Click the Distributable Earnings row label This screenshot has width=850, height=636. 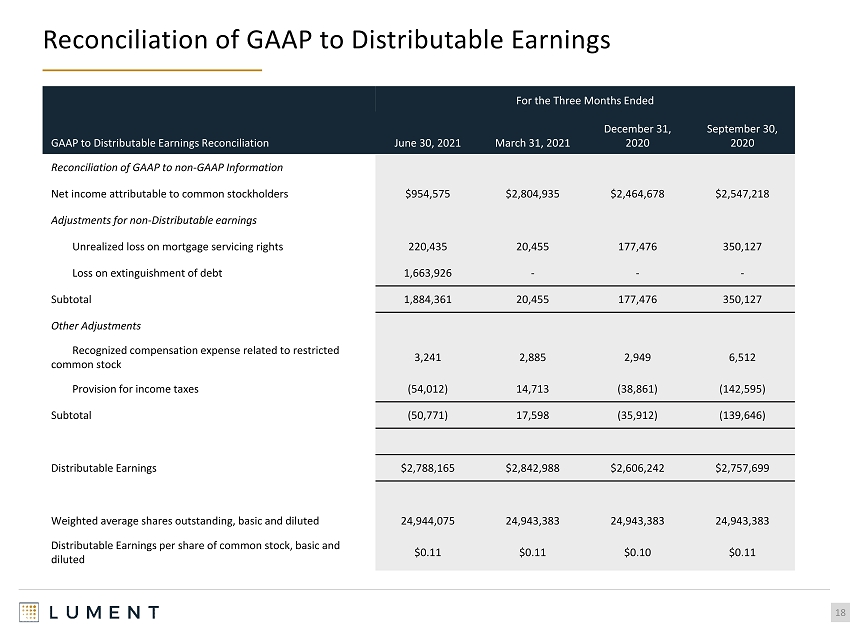pyautogui.click(x=104, y=468)
